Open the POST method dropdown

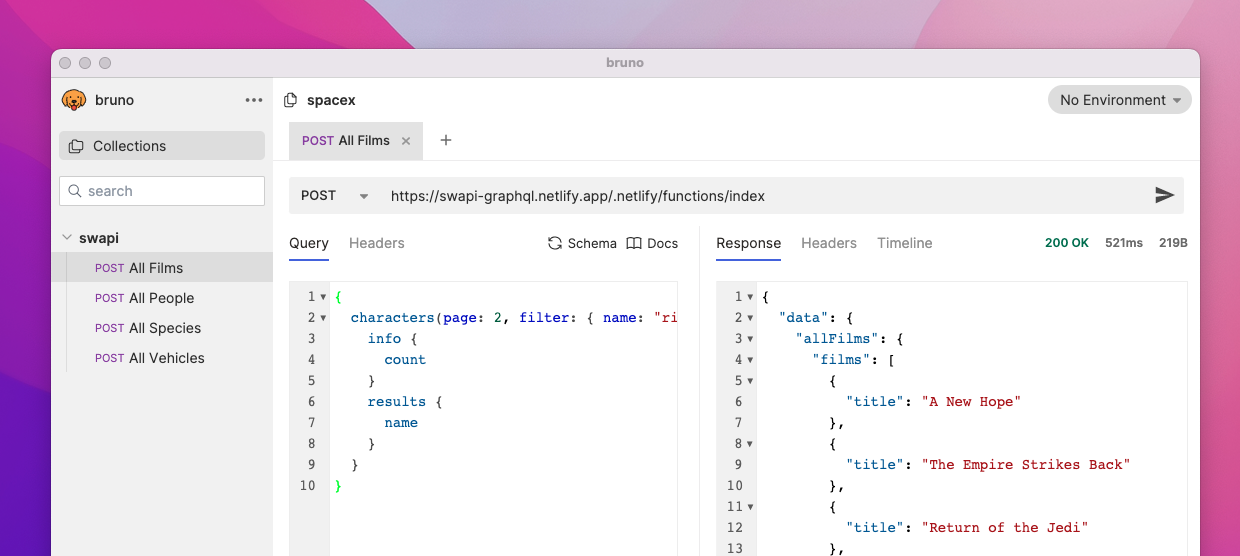pyautogui.click(x=335, y=196)
